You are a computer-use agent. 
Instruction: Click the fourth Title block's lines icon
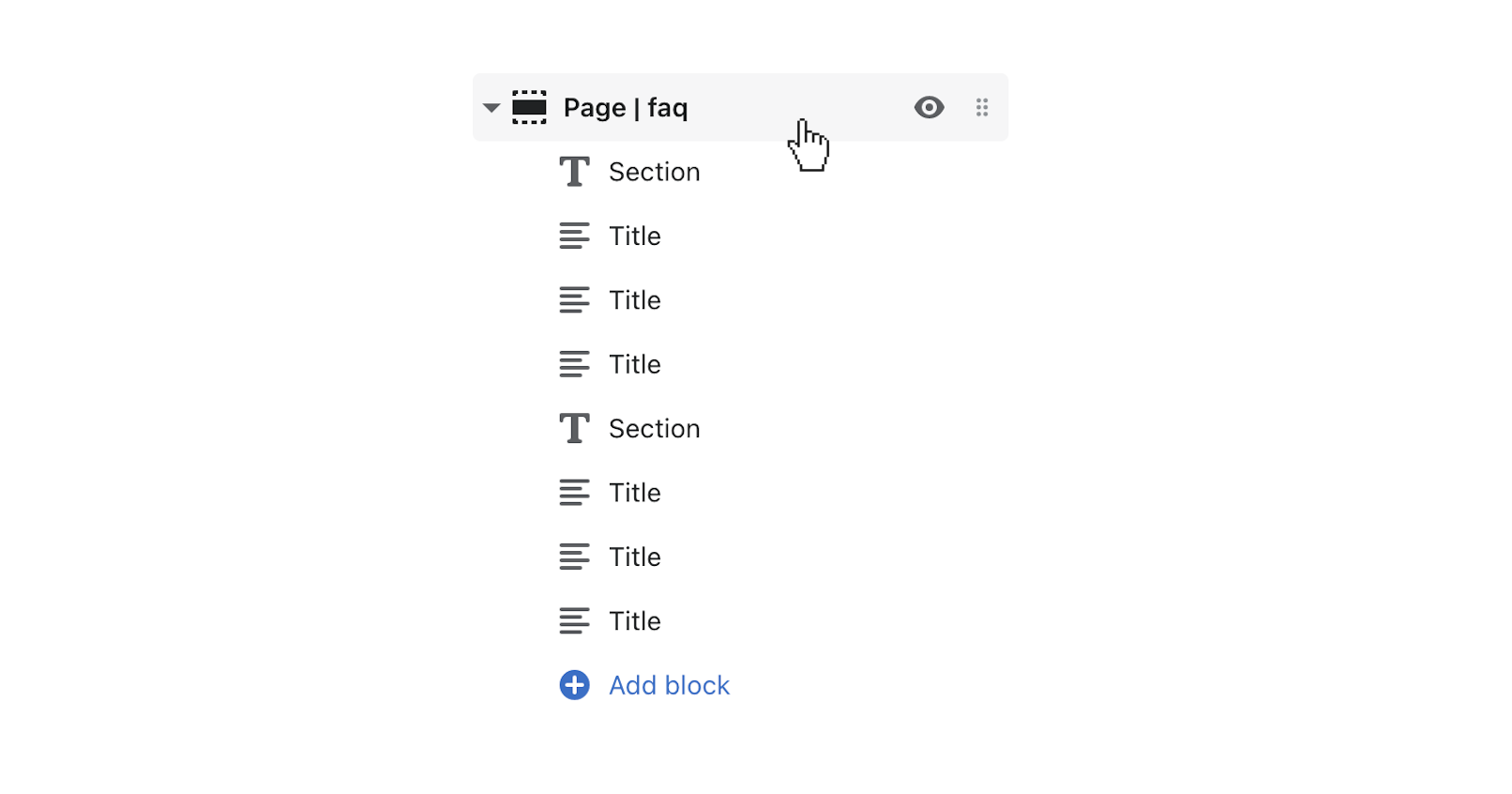pyautogui.click(x=574, y=493)
